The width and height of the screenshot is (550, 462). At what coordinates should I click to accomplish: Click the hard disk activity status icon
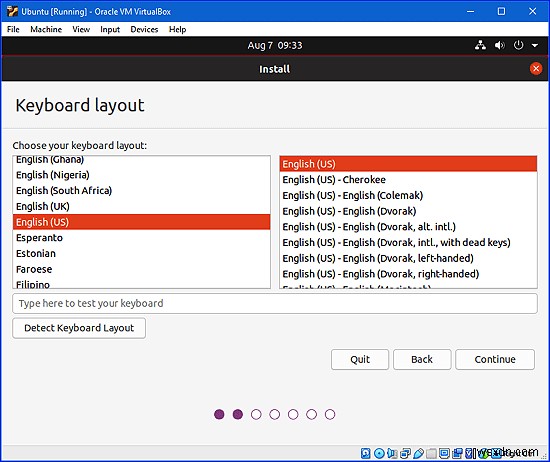point(365,453)
